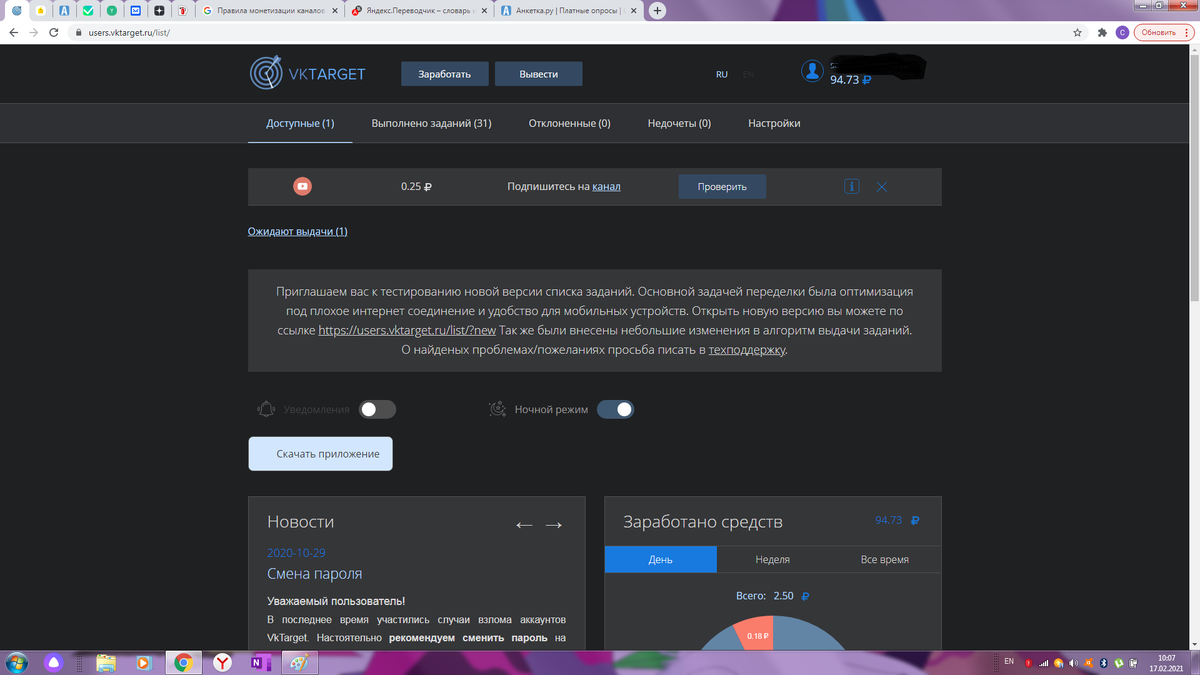Select Все время earnings tab
The image size is (1200, 675).
tap(885, 559)
